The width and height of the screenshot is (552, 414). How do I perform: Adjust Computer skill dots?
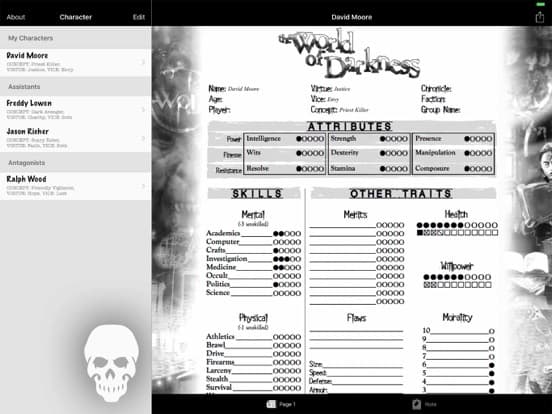[x=287, y=242]
